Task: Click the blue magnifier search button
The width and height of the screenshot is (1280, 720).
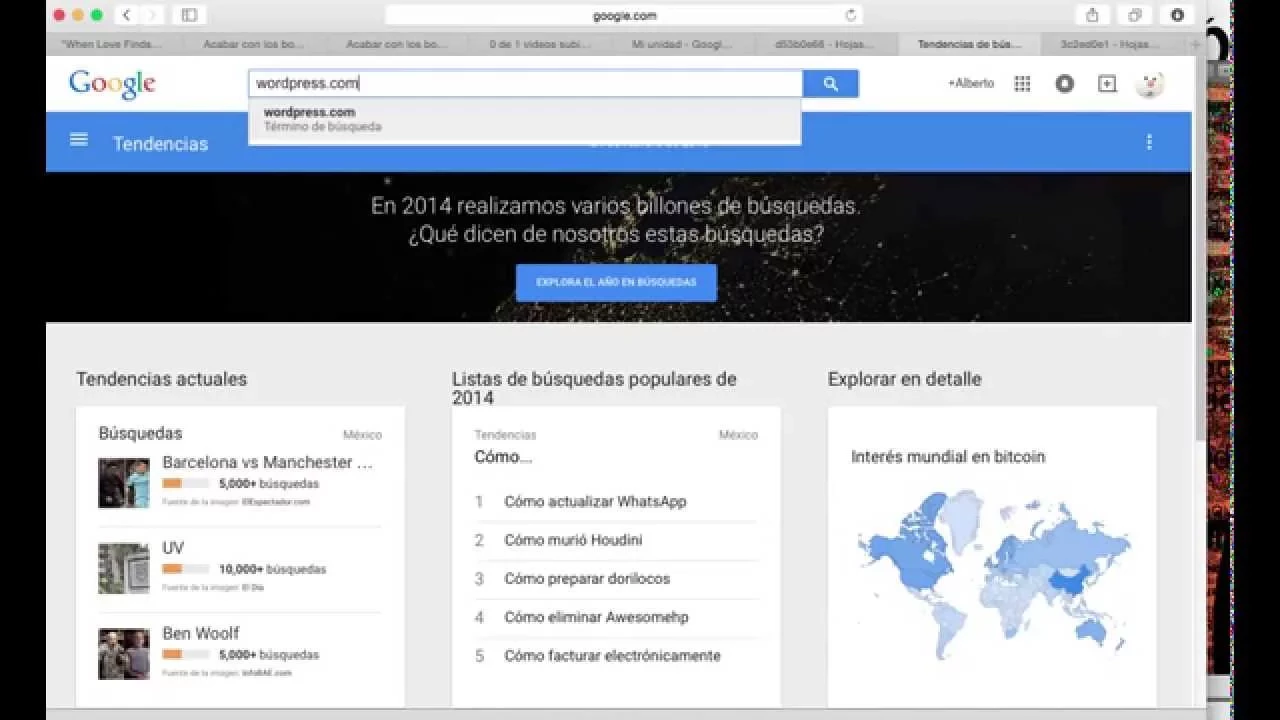Action: coord(831,84)
